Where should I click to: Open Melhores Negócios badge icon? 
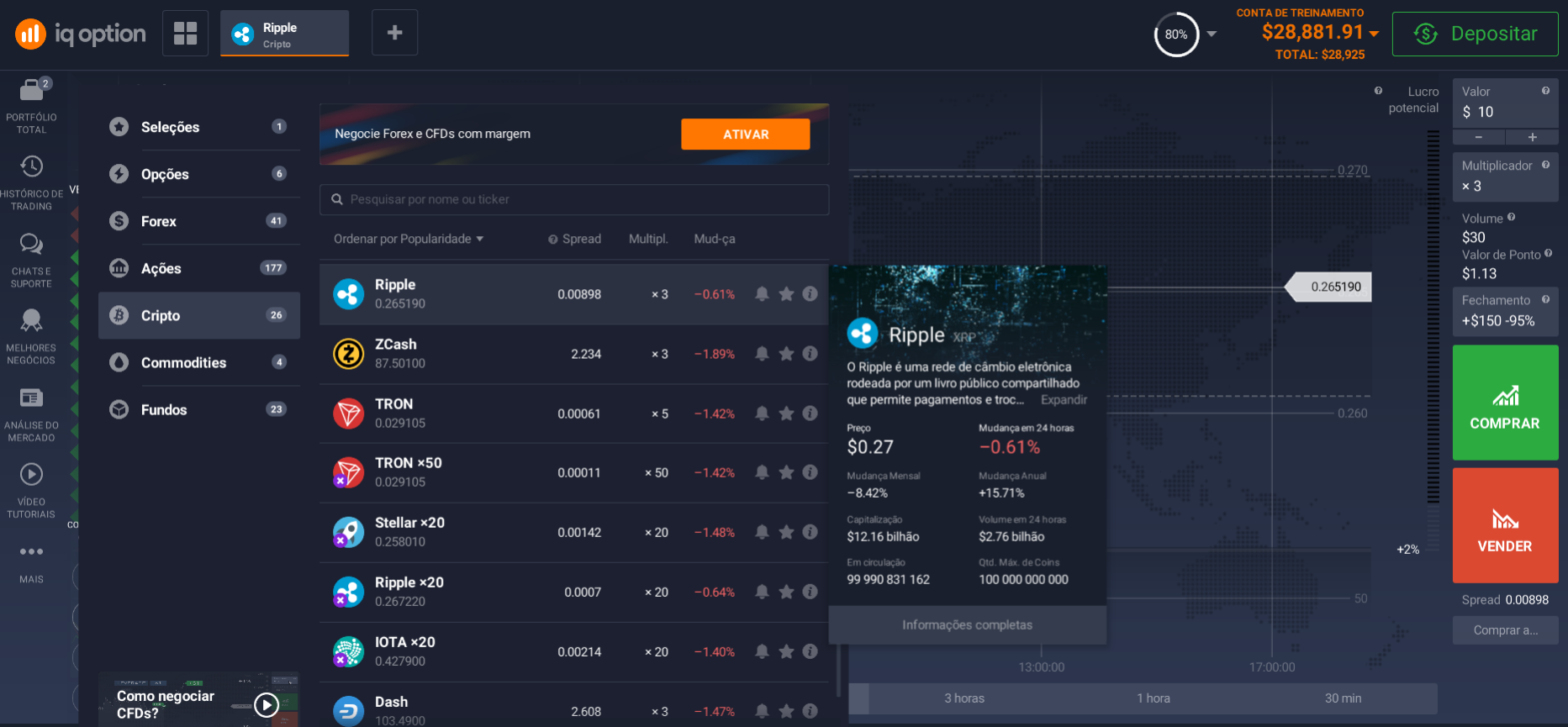tap(32, 320)
